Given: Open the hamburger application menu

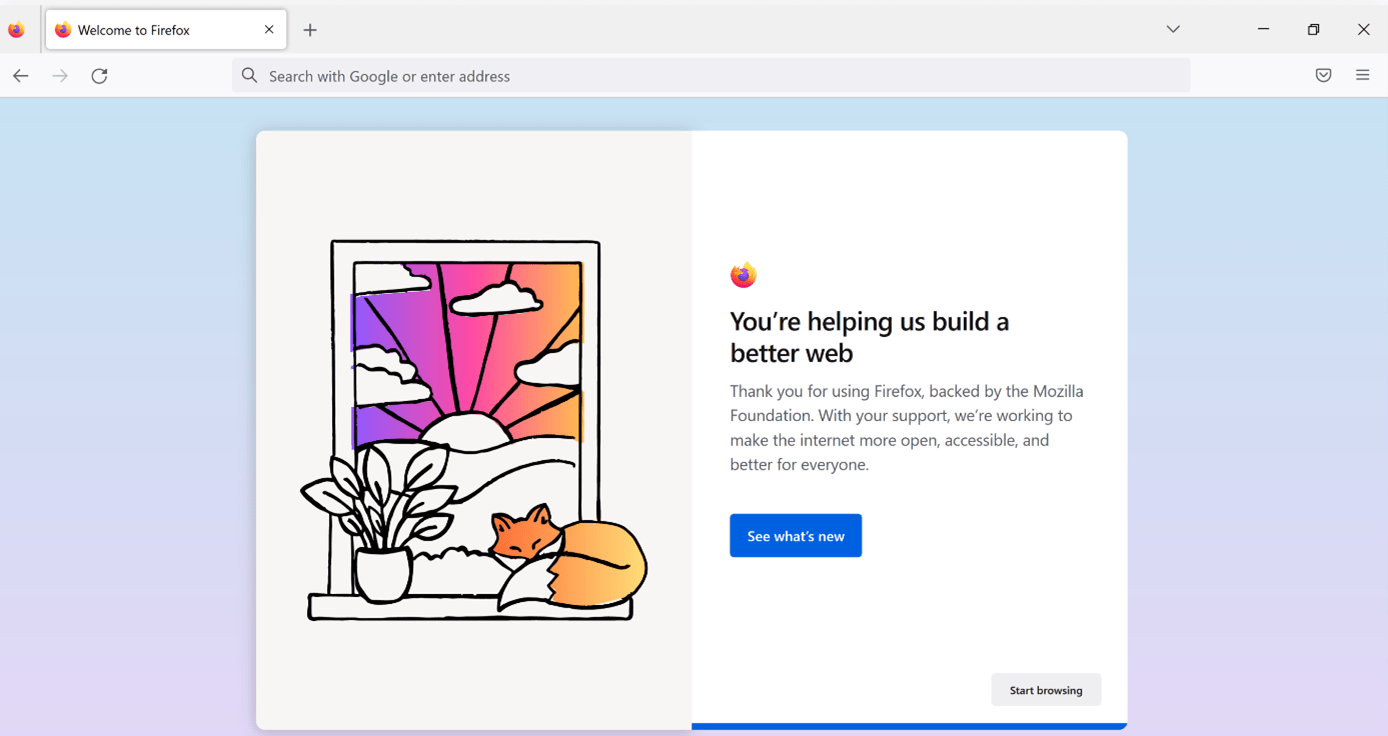Looking at the screenshot, I should (x=1362, y=76).
